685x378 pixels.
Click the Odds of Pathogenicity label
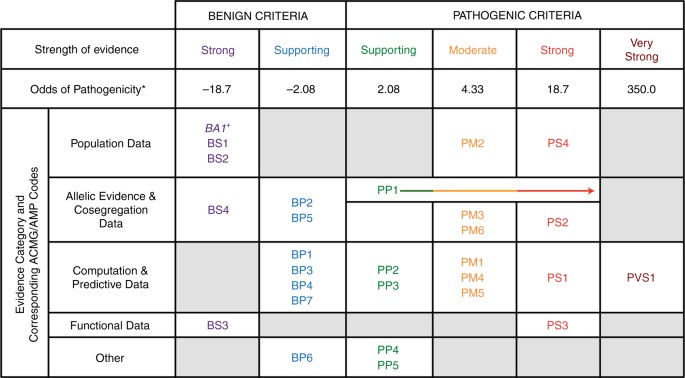point(88,89)
